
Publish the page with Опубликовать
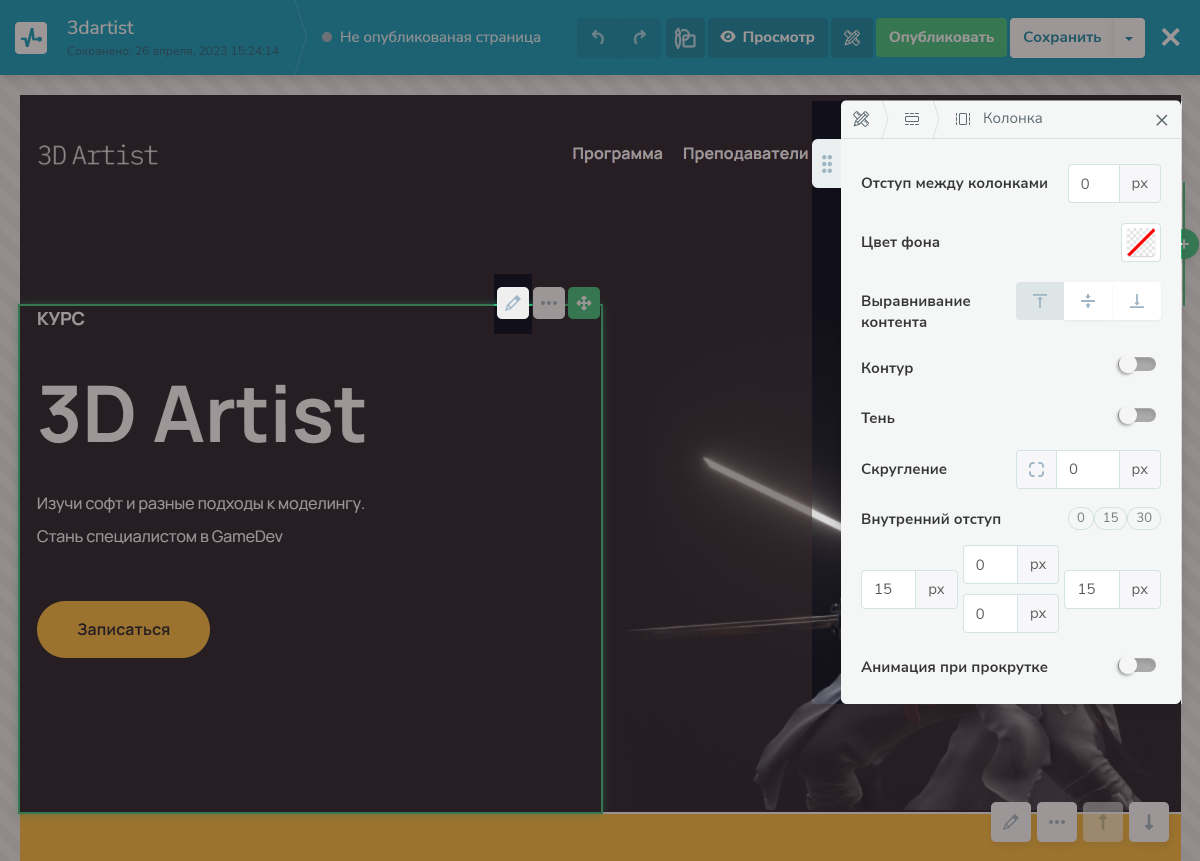pos(941,38)
